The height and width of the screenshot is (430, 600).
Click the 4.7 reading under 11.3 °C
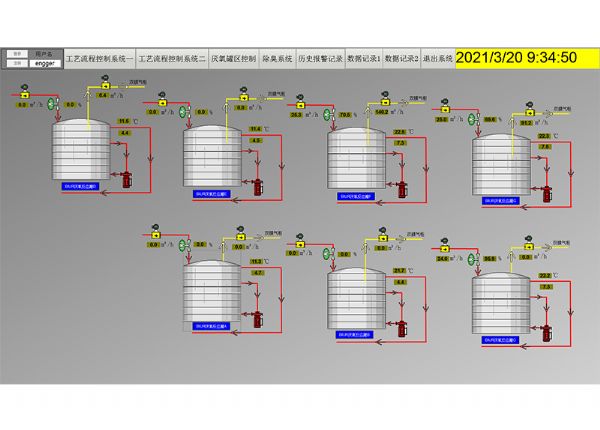(x=258, y=273)
